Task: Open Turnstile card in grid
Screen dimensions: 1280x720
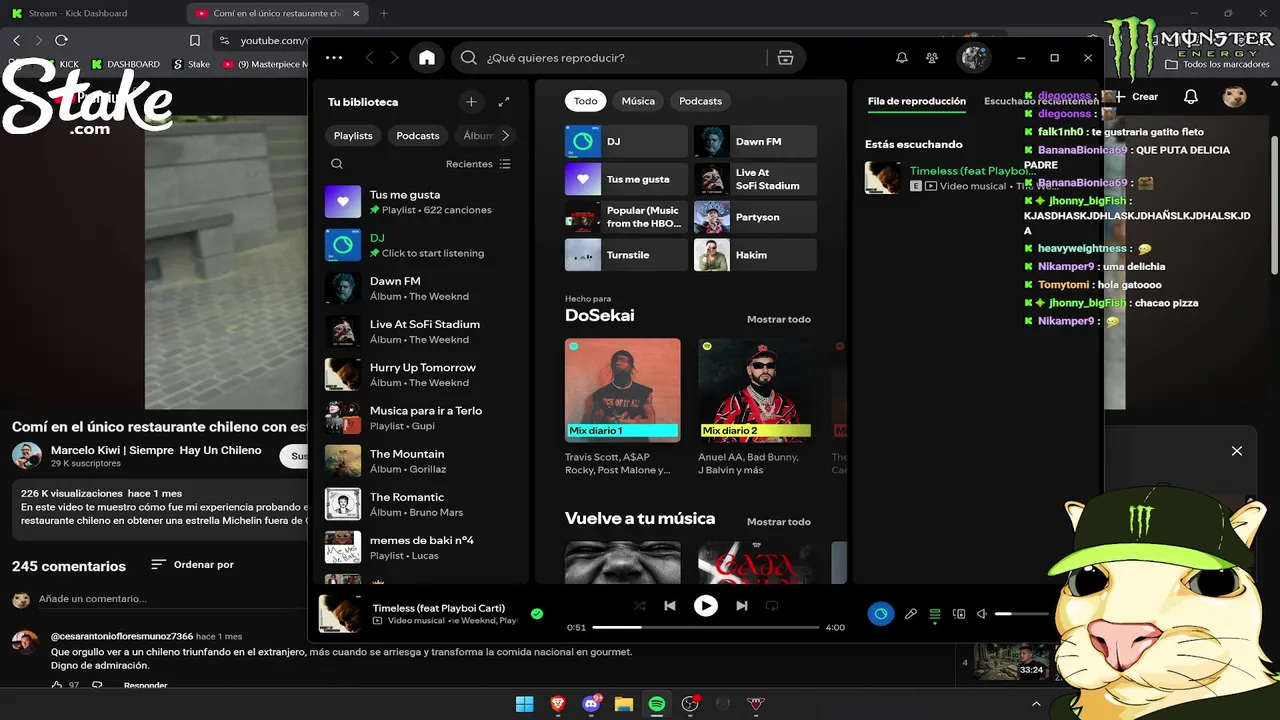Action: [x=626, y=255]
